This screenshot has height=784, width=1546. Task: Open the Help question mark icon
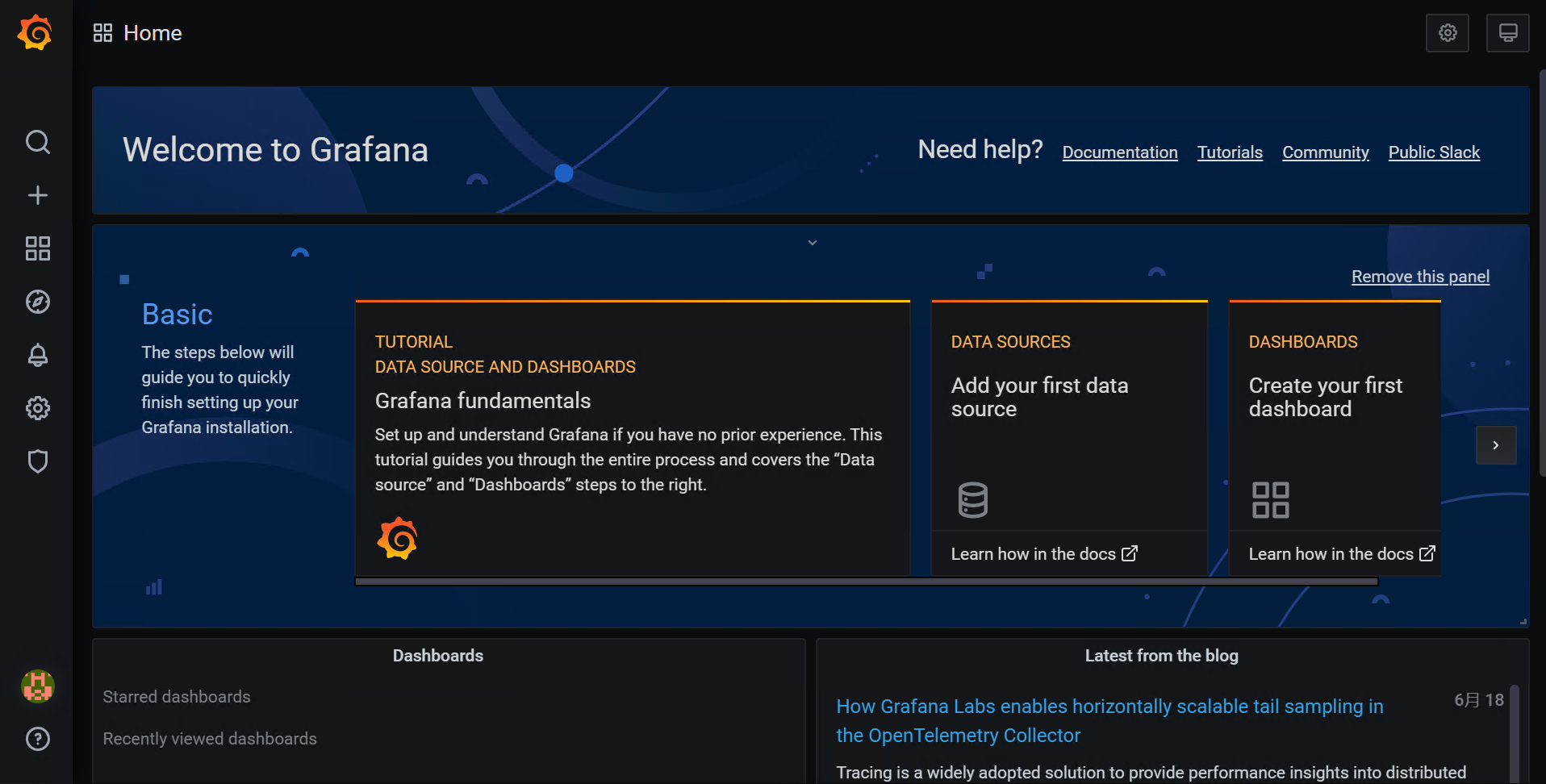pos(37,739)
